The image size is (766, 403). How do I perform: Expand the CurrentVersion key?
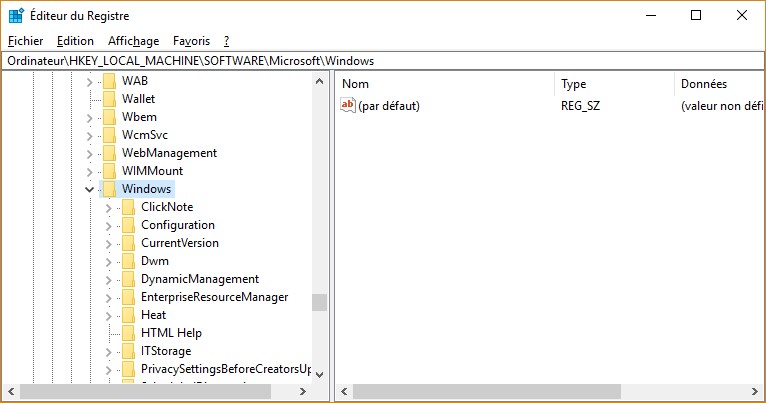[108, 244]
